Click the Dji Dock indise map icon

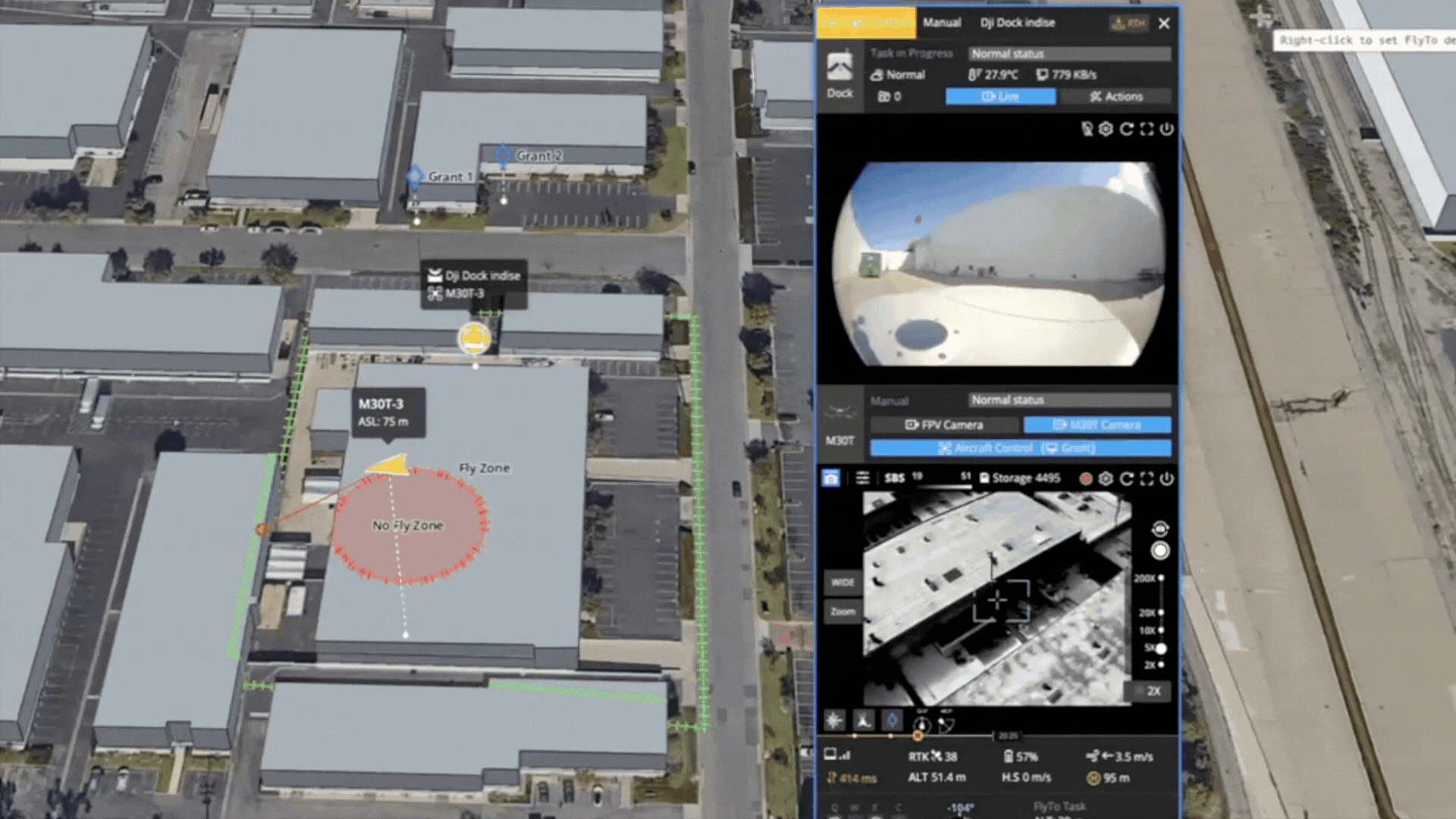click(475, 338)
